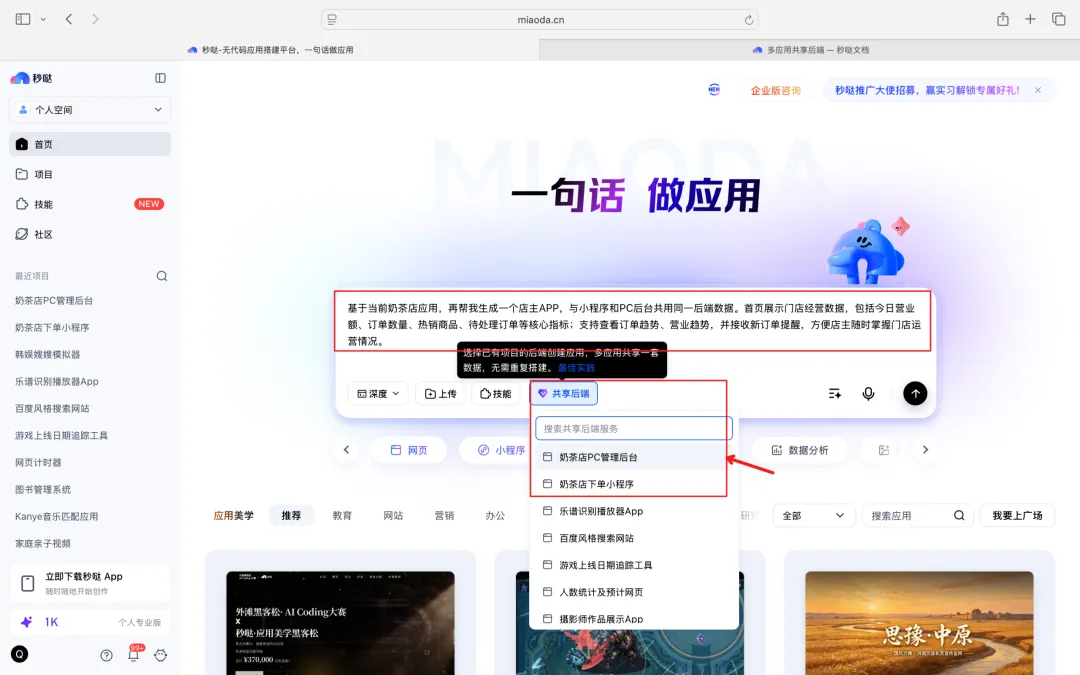Select 百度风格搜索网站 in backend dropdown
This screenshot has width=1080, height=675.
[x=634, y=538]
